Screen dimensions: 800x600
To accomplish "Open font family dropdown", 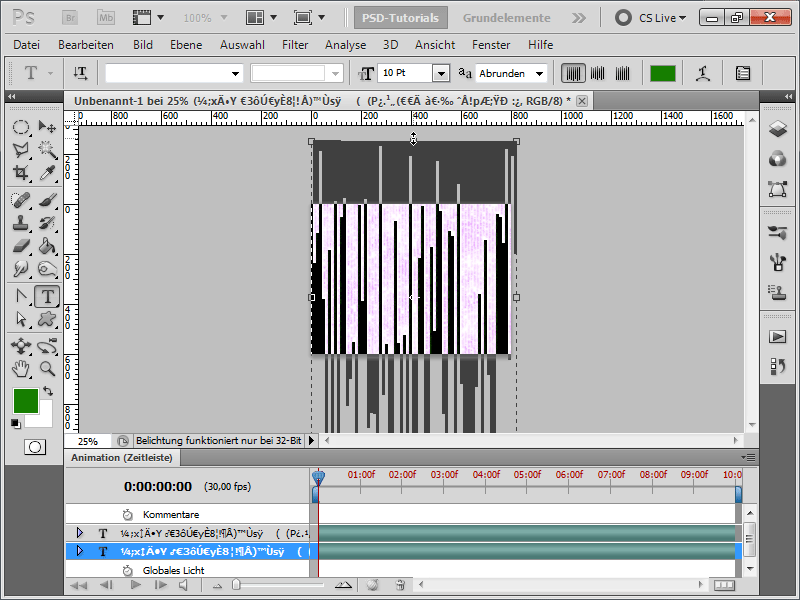I will pyautogui.click(x=235, y=73).
